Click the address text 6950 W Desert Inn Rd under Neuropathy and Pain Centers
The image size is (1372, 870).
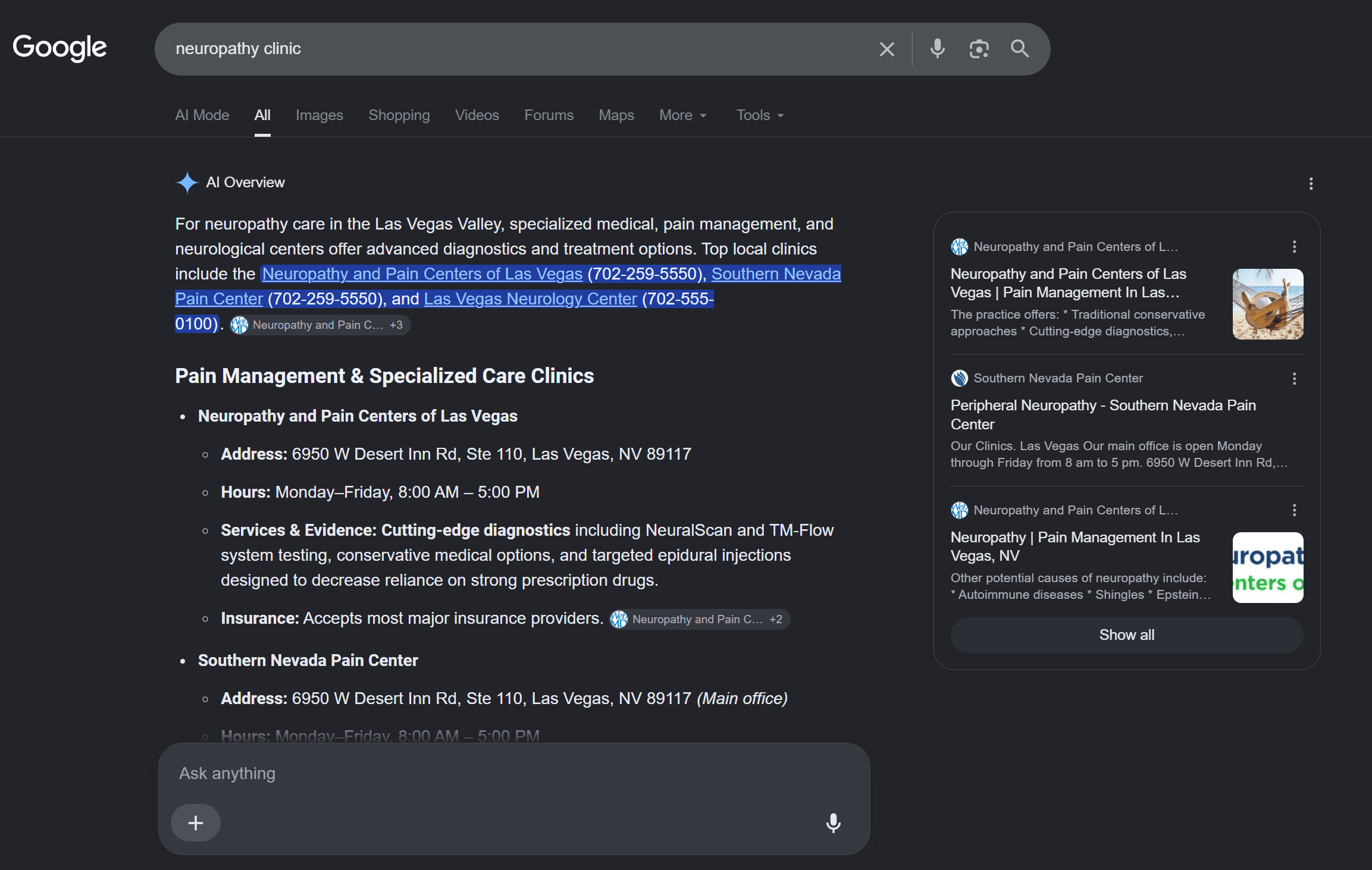click(x=491, y=454)
